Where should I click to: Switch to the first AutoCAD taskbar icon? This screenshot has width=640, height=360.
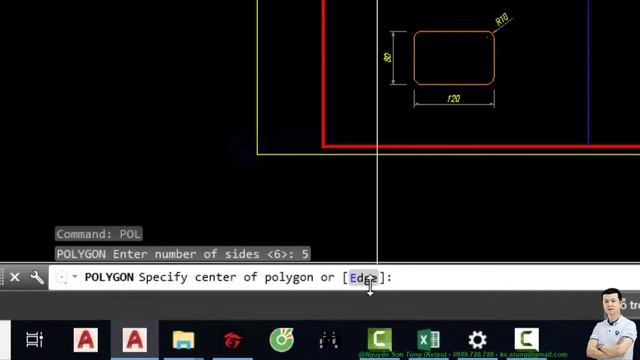[x=86, y=340]
